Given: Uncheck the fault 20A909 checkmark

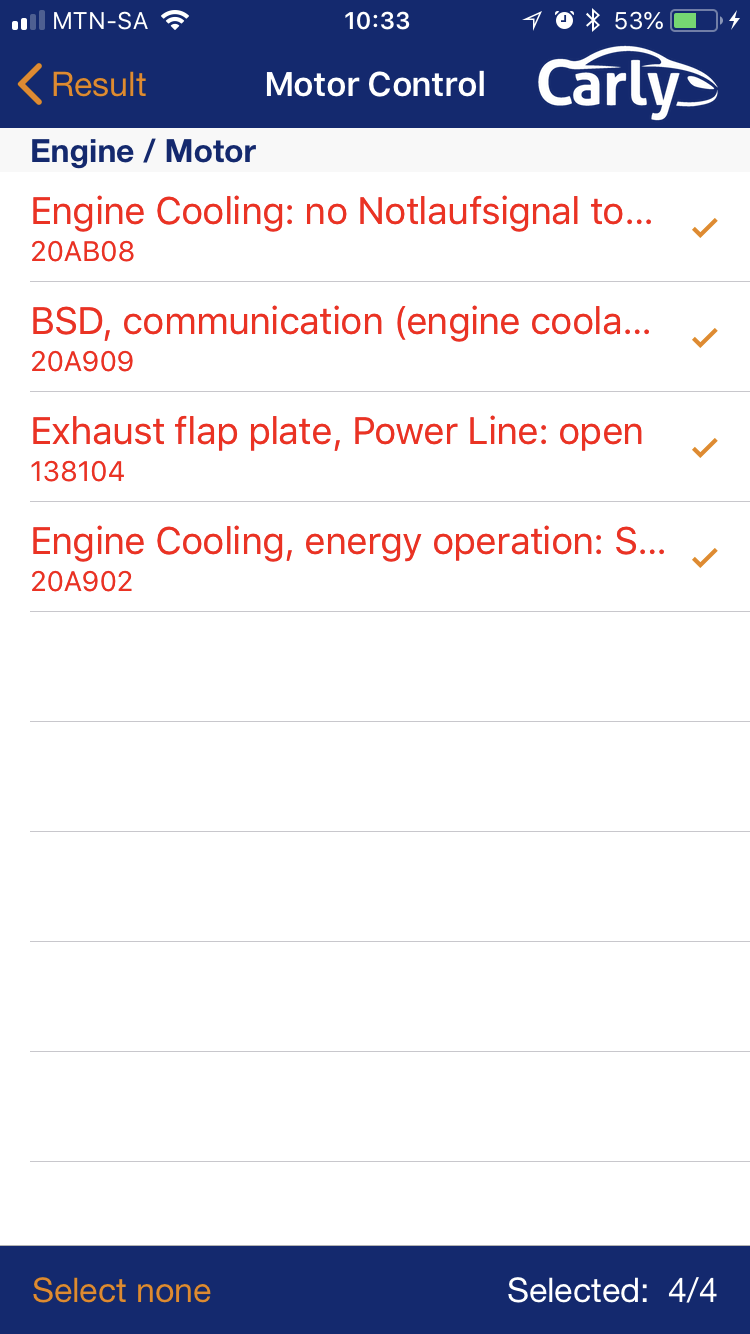Looking at the screenshot, I should [704, 338].
